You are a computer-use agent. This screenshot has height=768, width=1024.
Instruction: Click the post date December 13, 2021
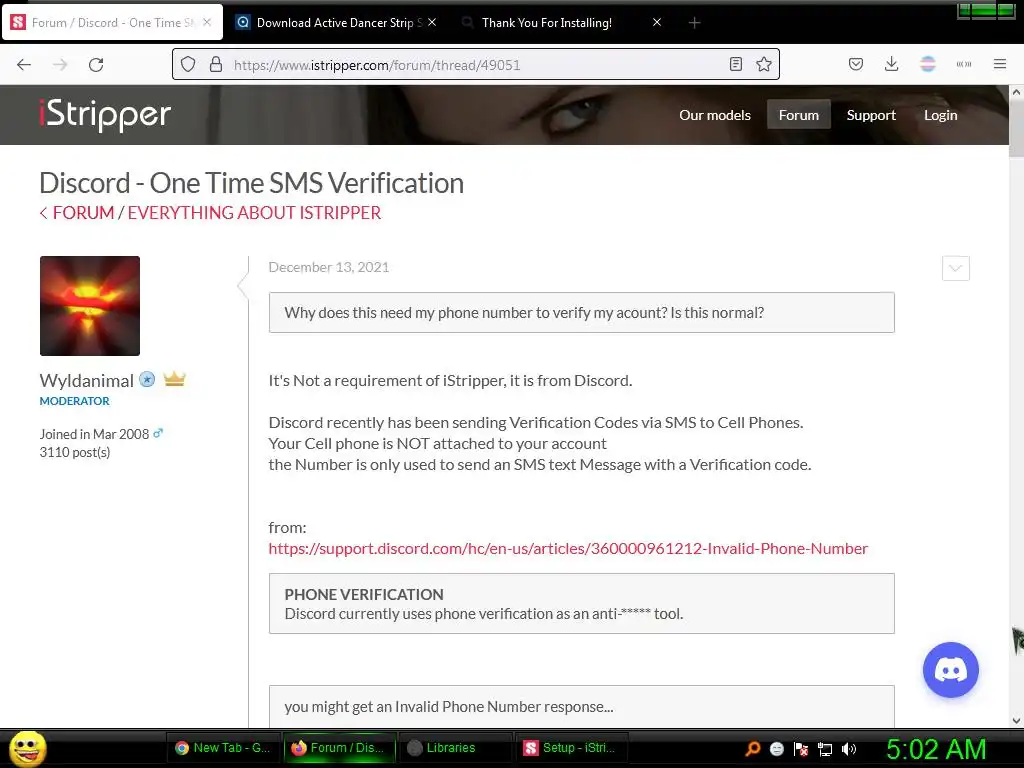(328, 267)
